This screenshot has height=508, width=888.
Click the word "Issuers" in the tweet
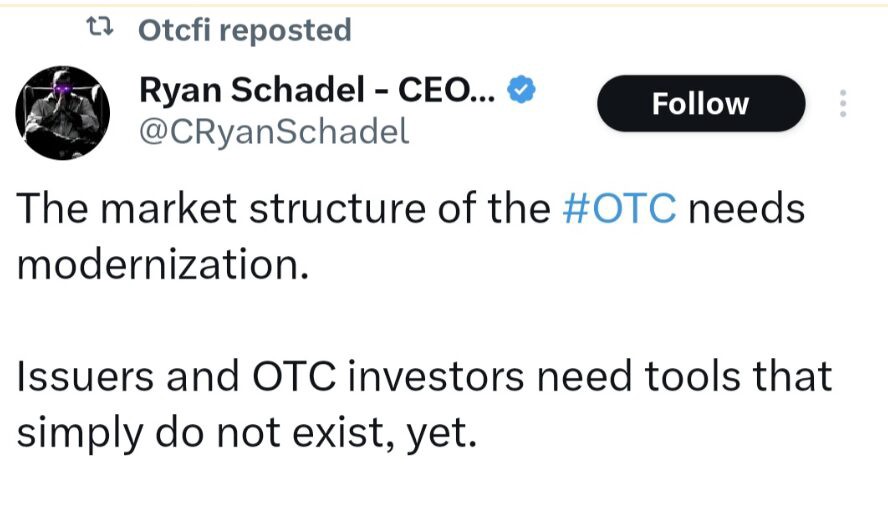pyautogui.click(x=83, y=377)
